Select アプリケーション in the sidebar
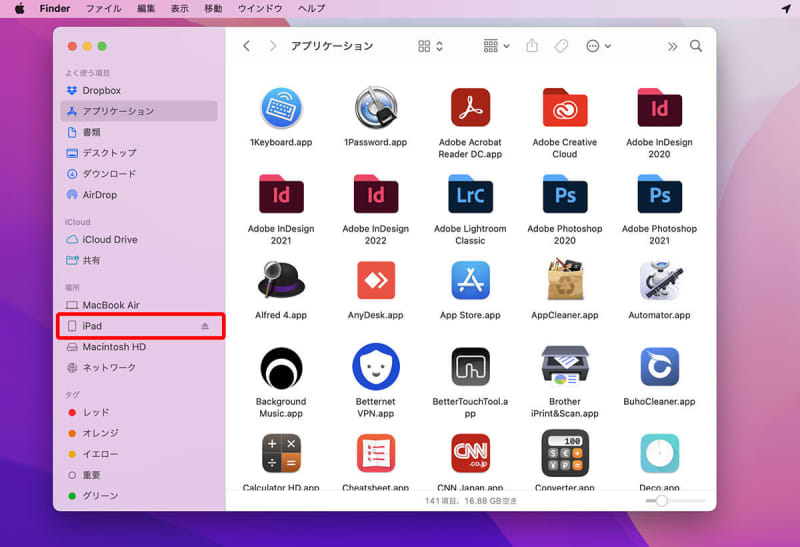 pos(139,111)
